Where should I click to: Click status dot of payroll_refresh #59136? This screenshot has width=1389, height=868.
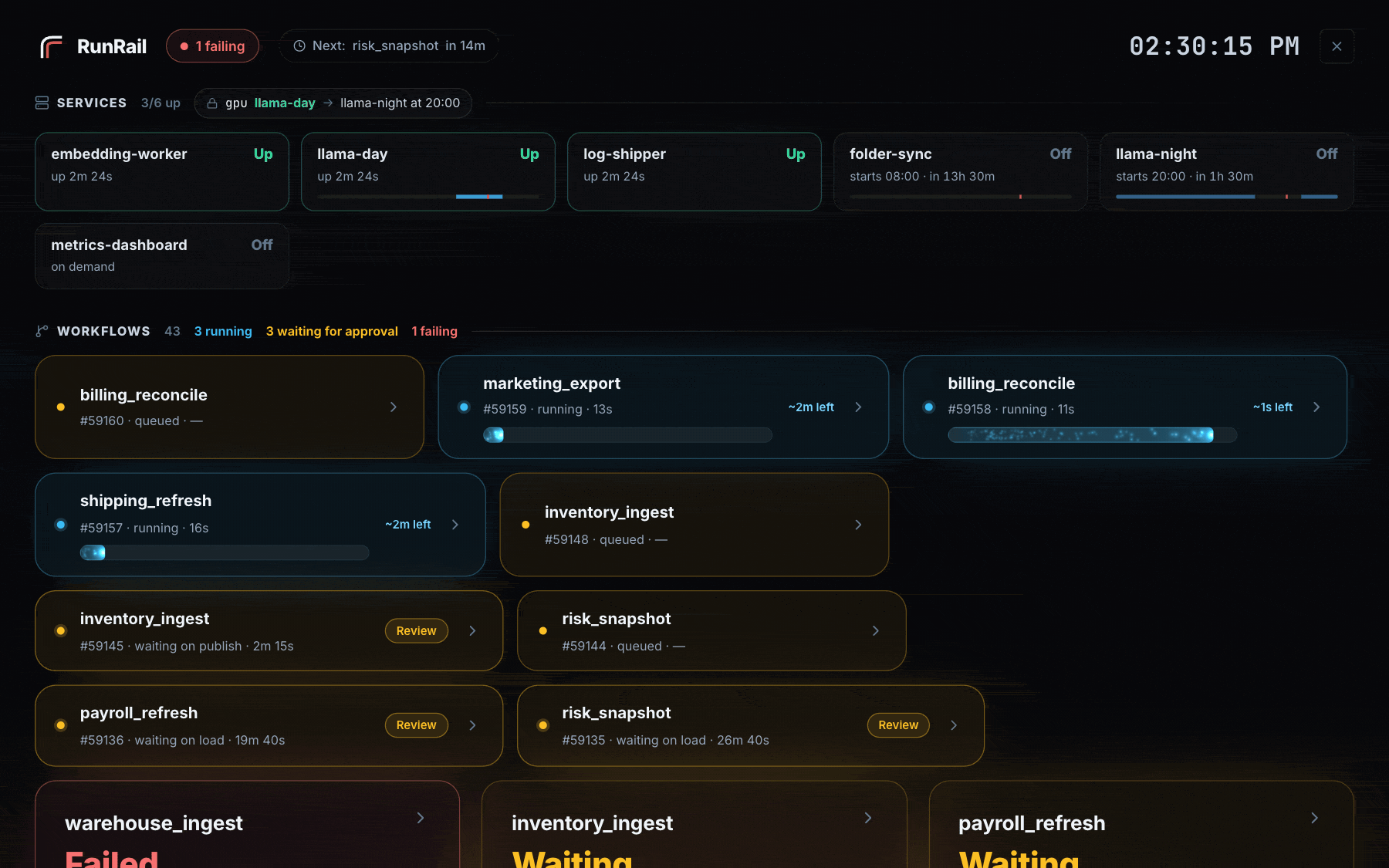(61, 725)
